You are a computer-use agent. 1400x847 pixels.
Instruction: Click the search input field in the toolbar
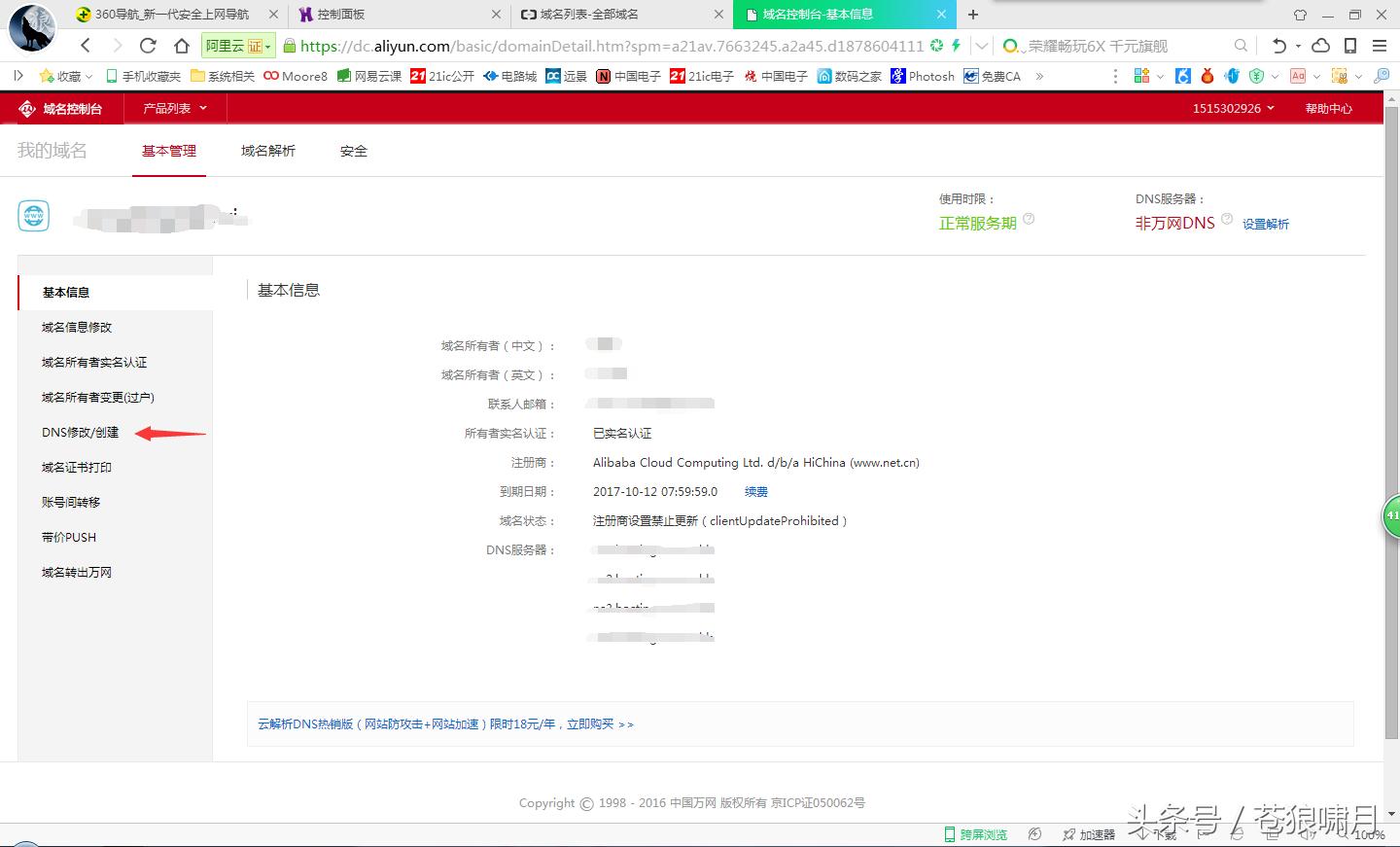pyautogui.click(x=1118, y=46)
